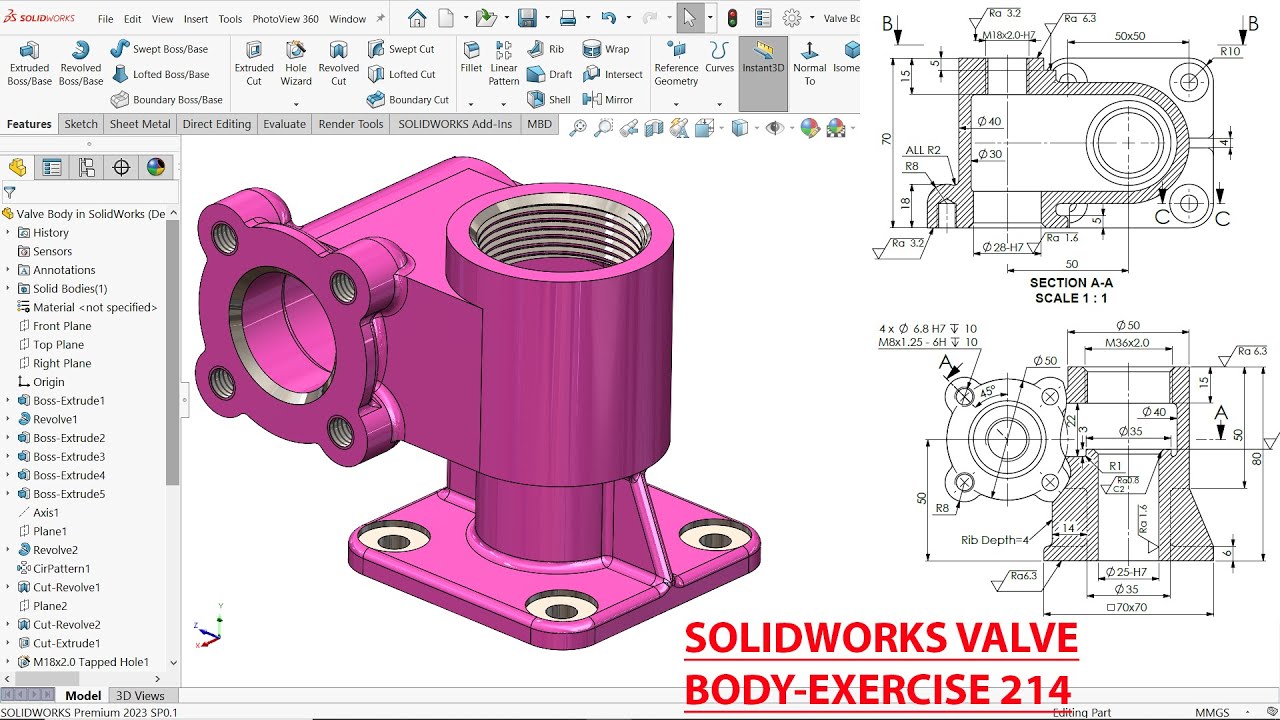Image resolution: width=1280 pixels, height=720 pixels.
Task: Expand the Boss-Extrude1 feature
Action: tap(8, 401)
